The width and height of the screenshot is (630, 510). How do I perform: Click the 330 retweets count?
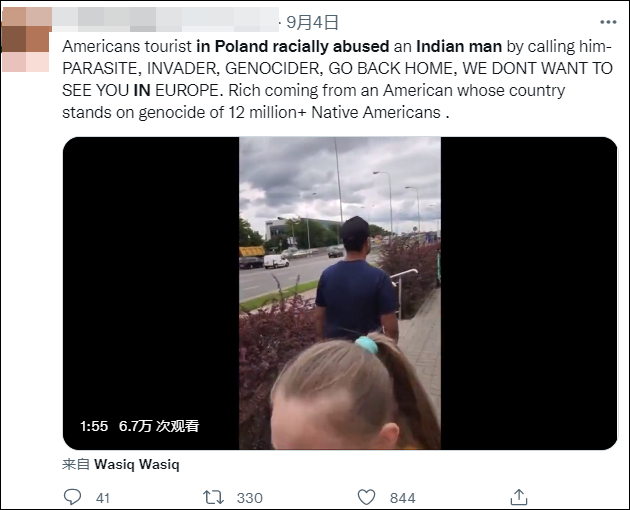[250, 498]
